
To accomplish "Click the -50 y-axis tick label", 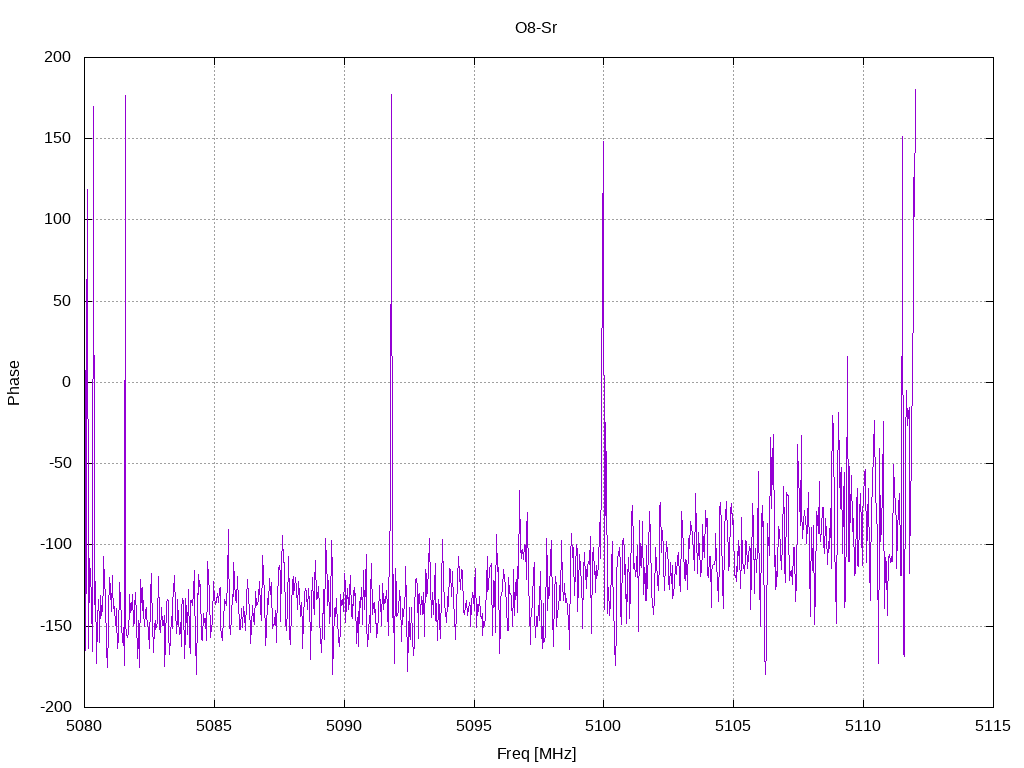I will click(x=59, y=463).
